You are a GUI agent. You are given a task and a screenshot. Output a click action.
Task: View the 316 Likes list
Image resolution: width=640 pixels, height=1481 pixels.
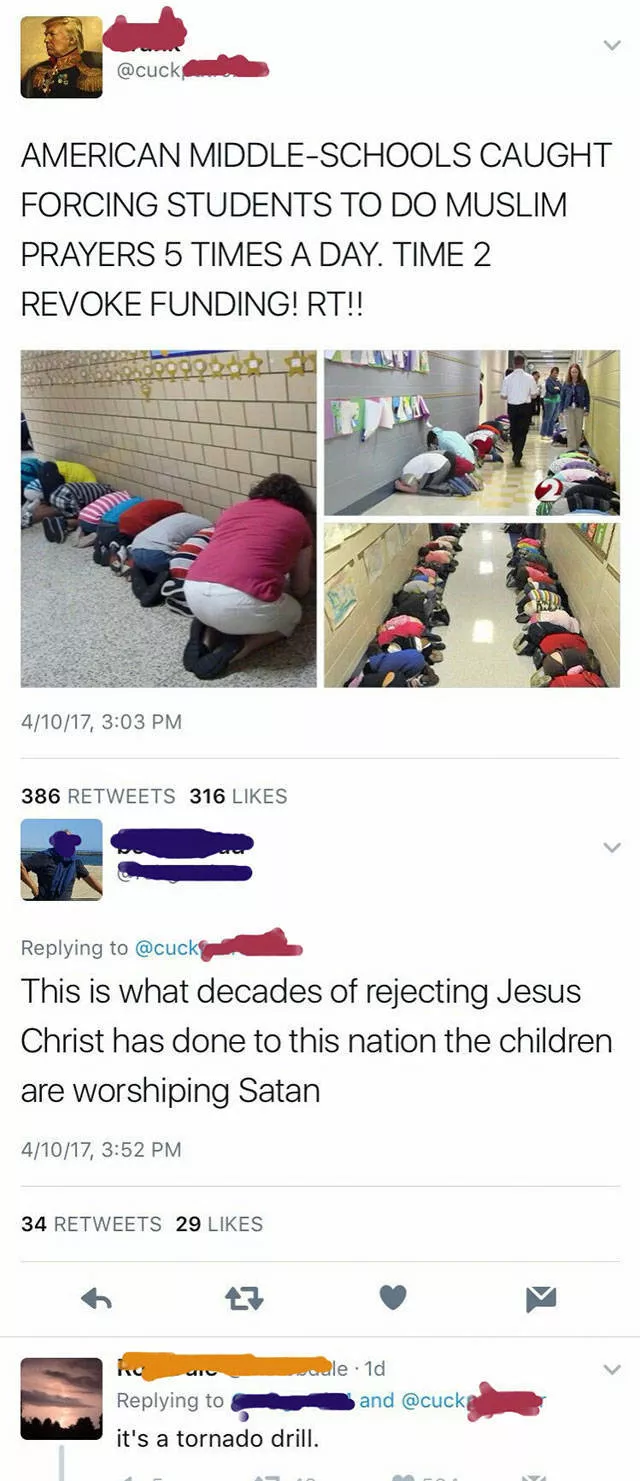click(x=238, y=796)
